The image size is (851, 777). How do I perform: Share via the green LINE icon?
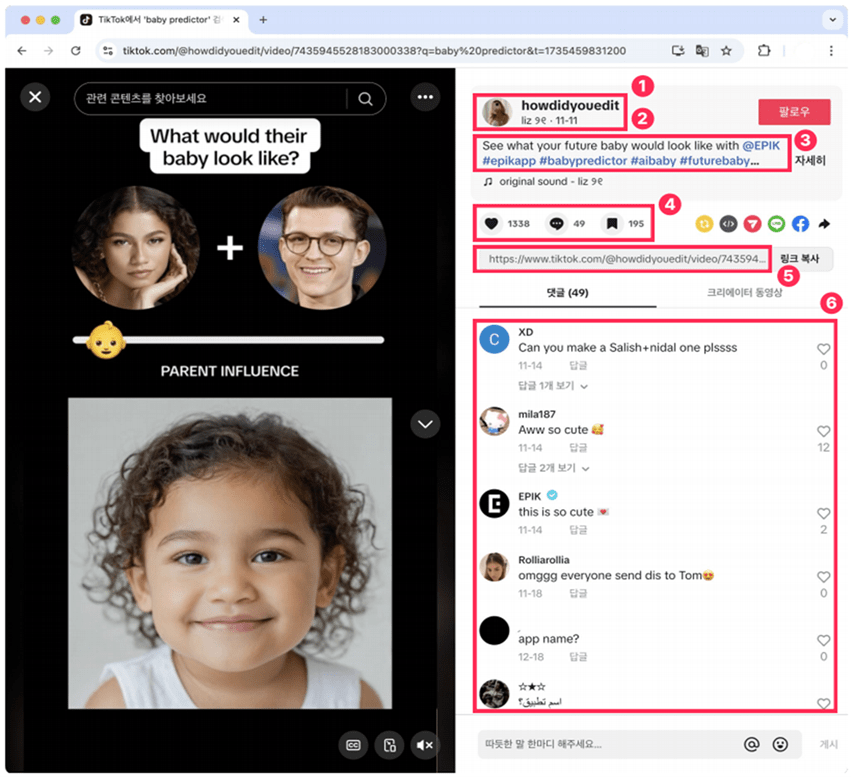point(777,224)
